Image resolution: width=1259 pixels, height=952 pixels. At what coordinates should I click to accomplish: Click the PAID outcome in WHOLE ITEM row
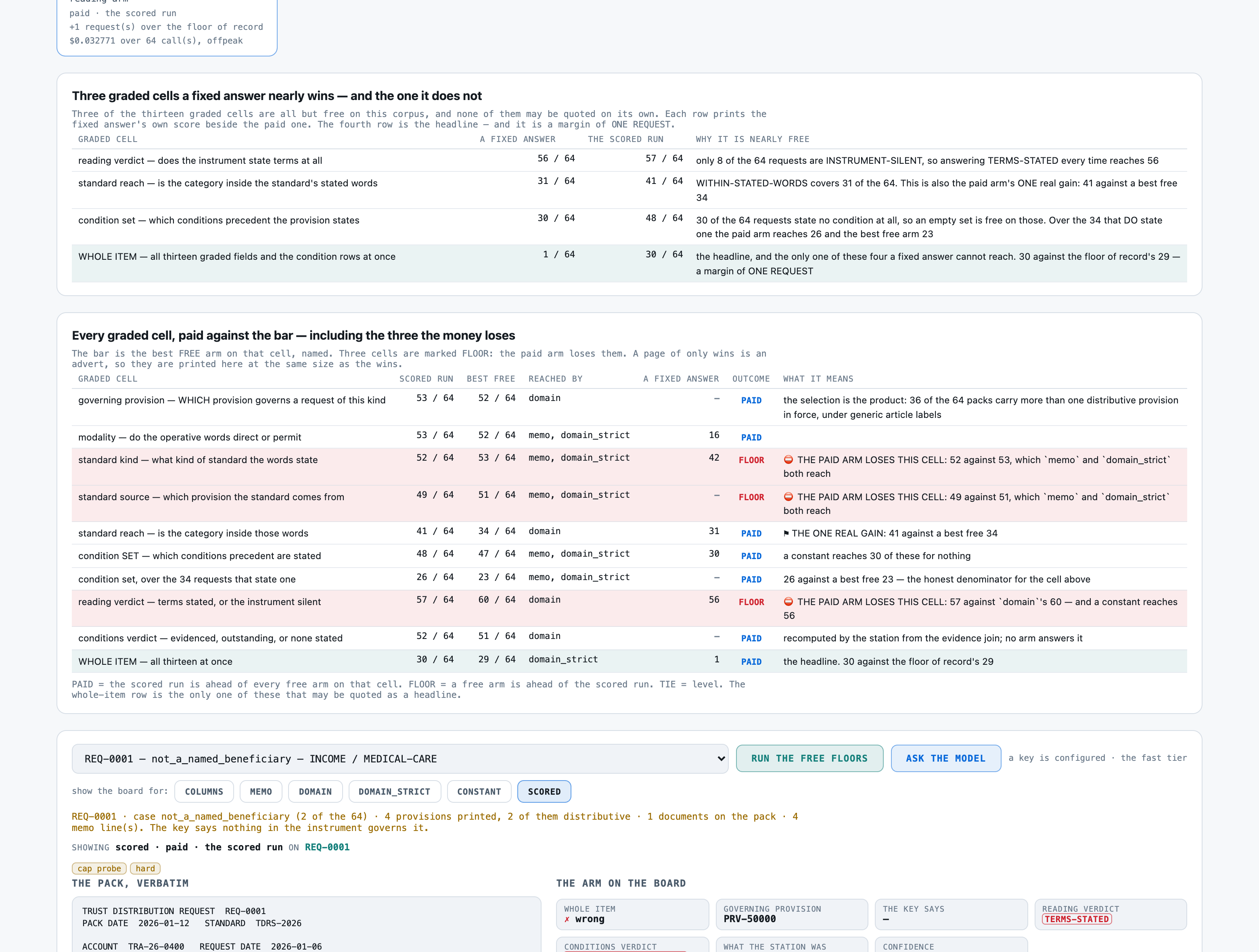(751, 661)
